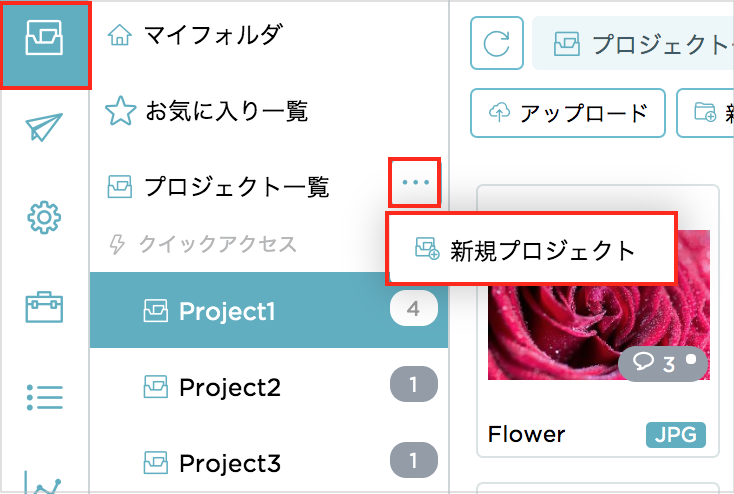Open the folder inbox sidebar icon
This screenshot has width=734, height=494.
[45, 44]
